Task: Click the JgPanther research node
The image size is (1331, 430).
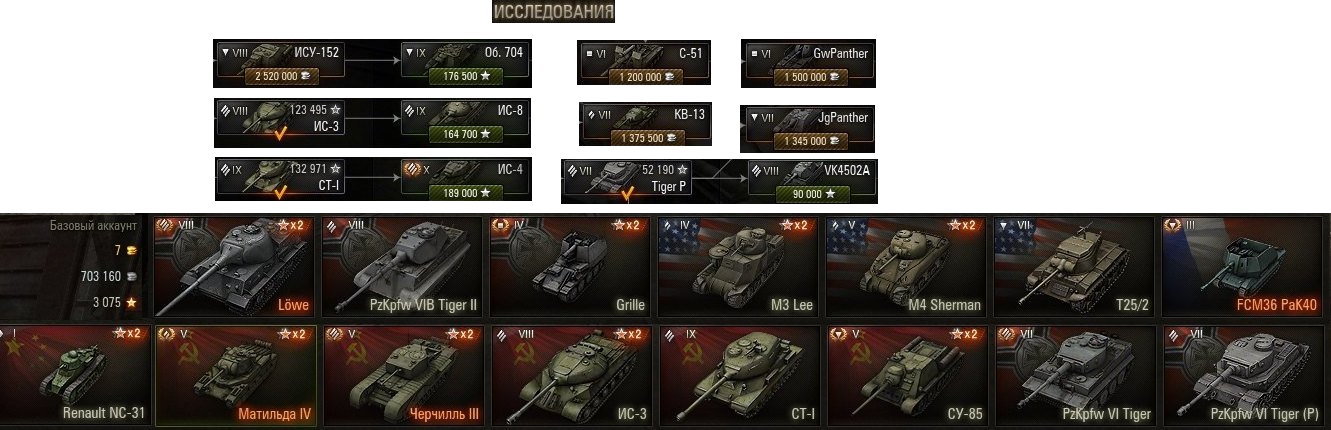Action: coord(808,128)
